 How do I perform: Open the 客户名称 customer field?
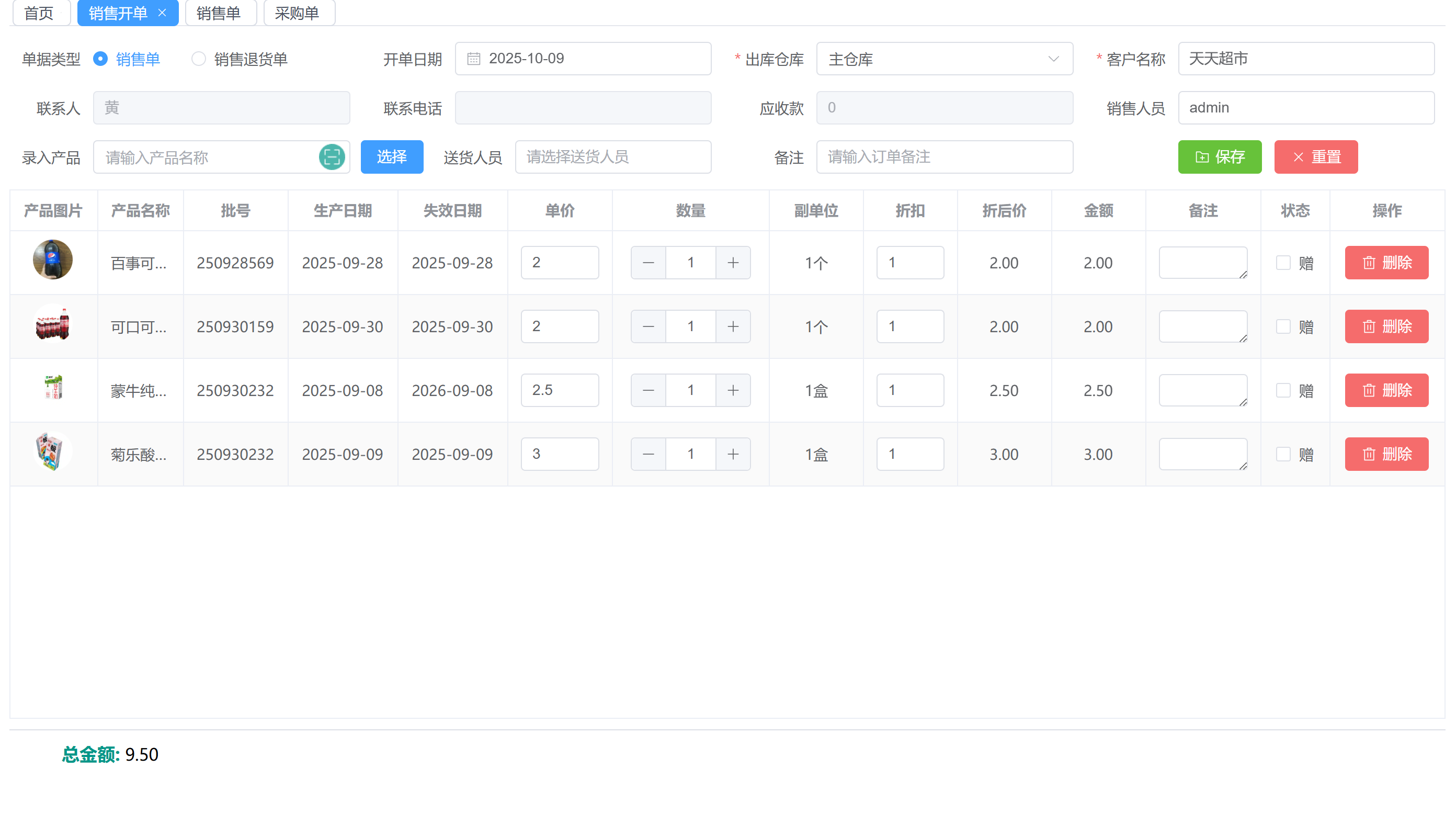1306,59
